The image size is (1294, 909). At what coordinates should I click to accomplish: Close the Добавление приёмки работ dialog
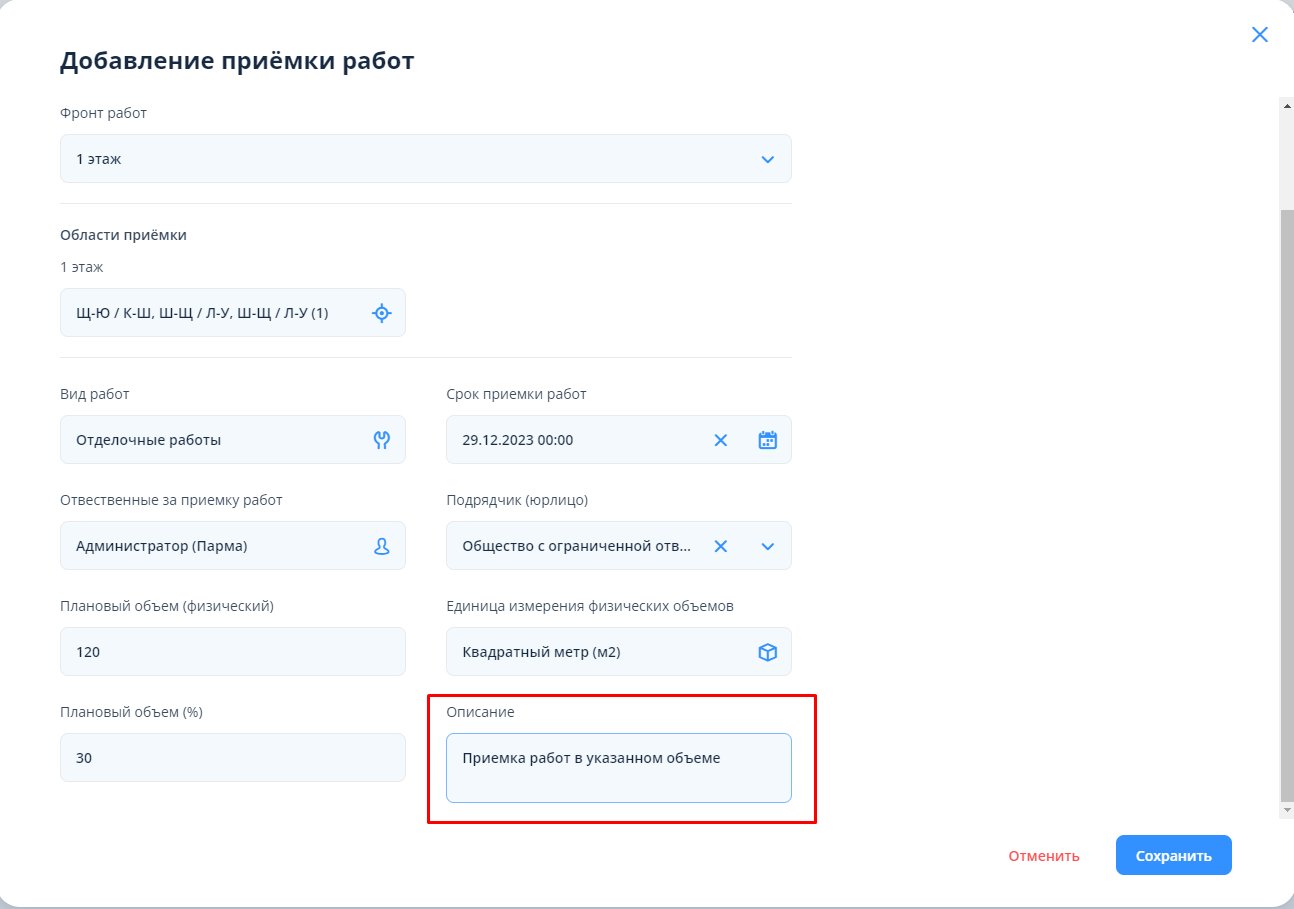coord(1259,35)
